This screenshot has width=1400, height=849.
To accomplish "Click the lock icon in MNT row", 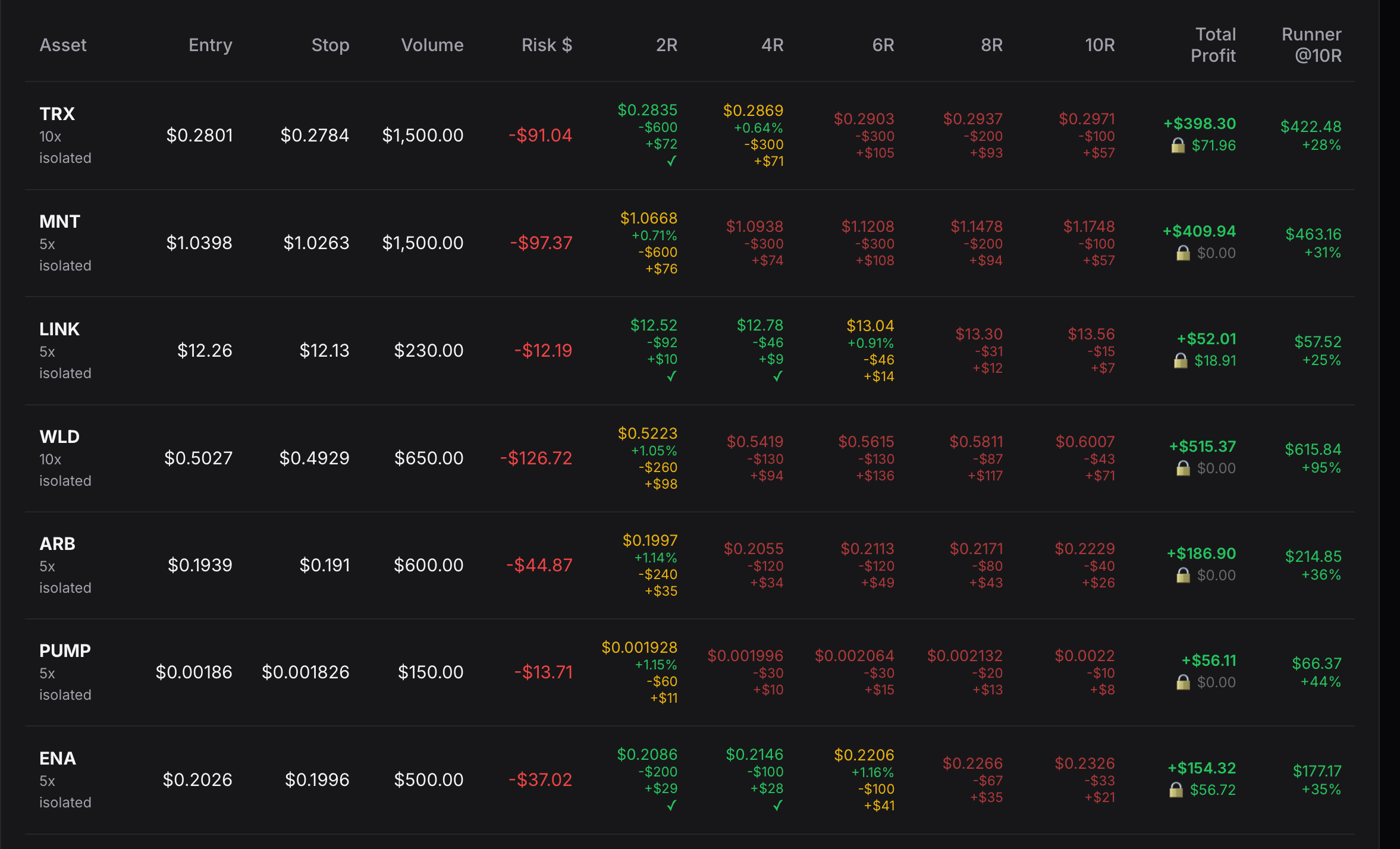I will click(x=1183, y=253).
